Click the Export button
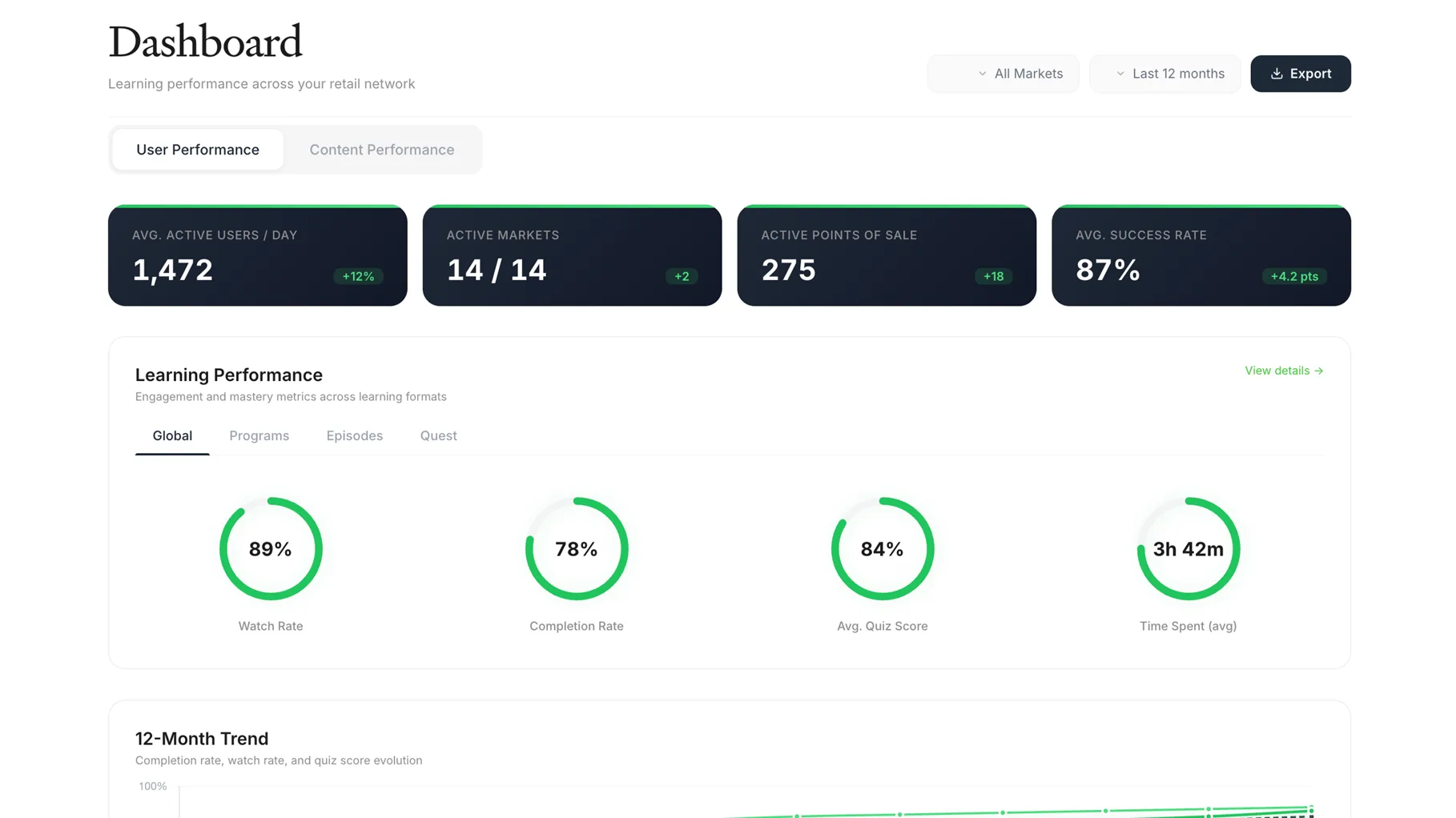 point(1300,74)
